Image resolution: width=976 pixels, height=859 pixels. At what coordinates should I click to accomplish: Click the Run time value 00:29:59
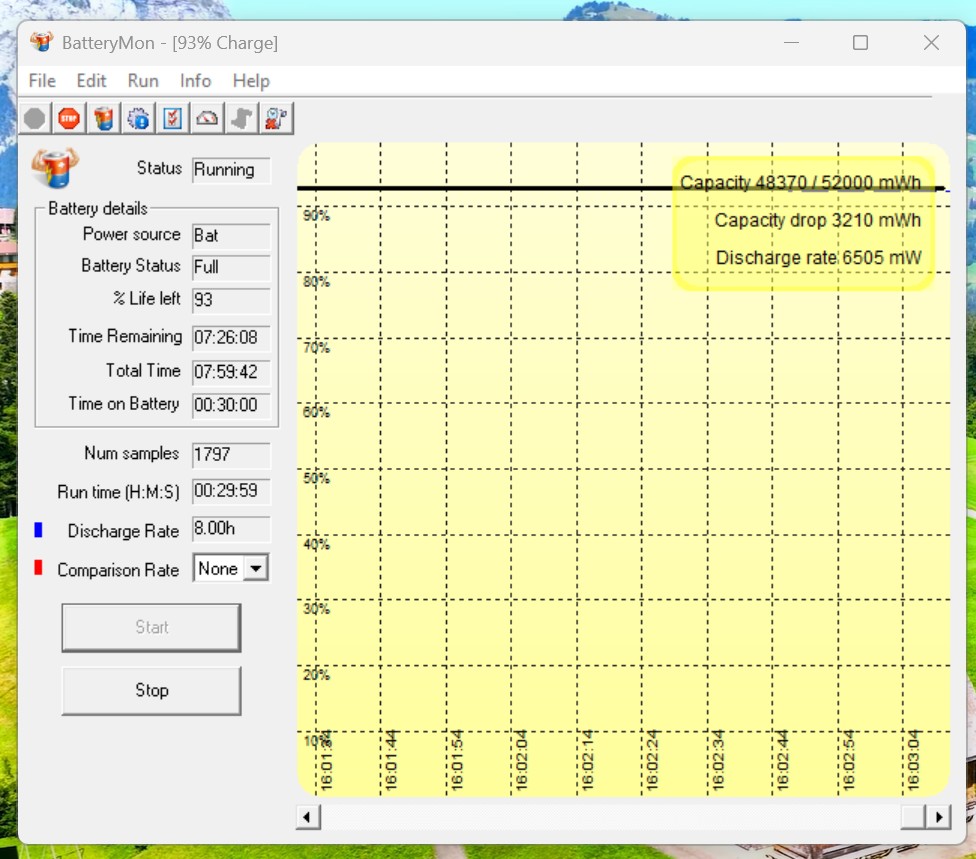pyautogui.click(x=231, y=491)
